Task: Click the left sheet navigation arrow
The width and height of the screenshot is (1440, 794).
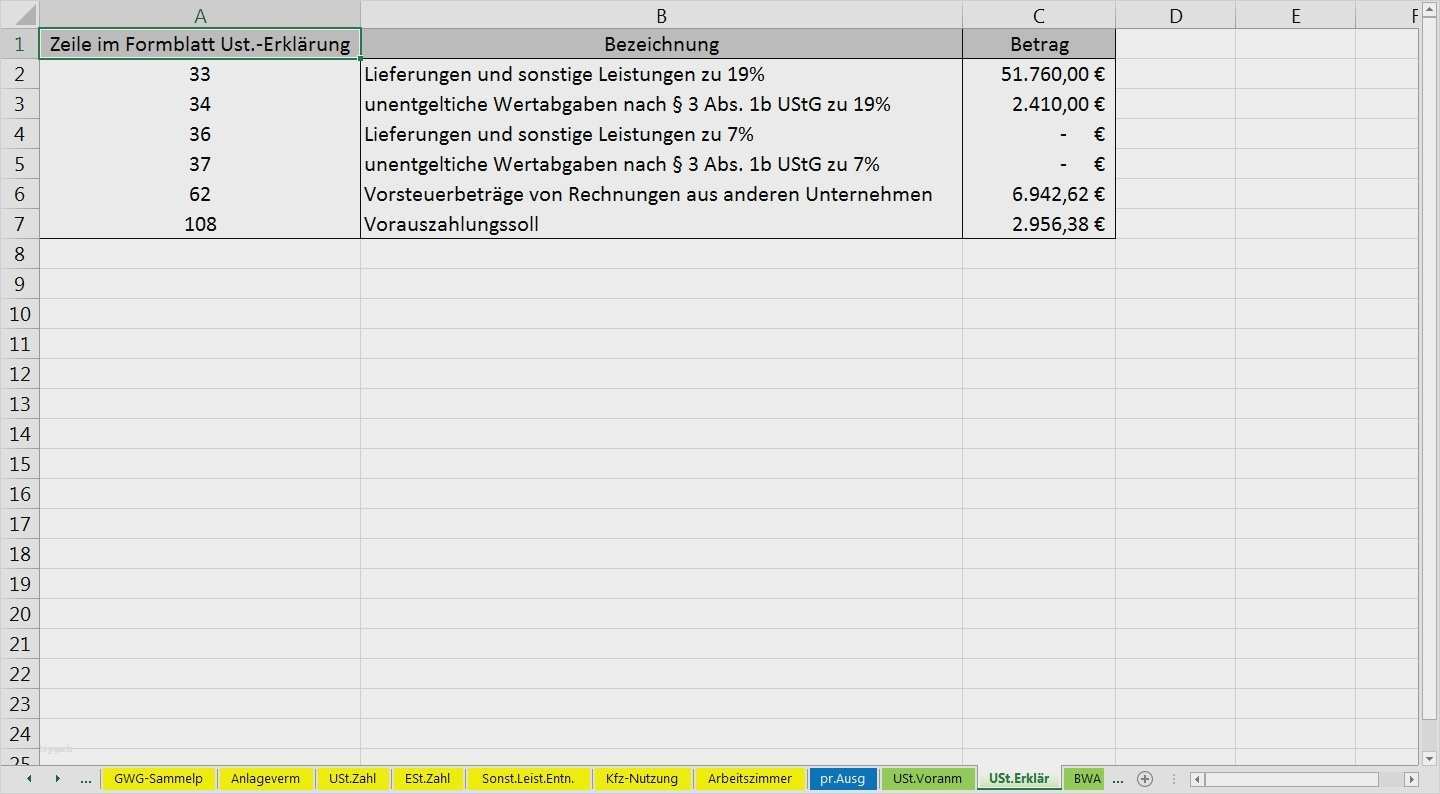Action: [28, 778]
